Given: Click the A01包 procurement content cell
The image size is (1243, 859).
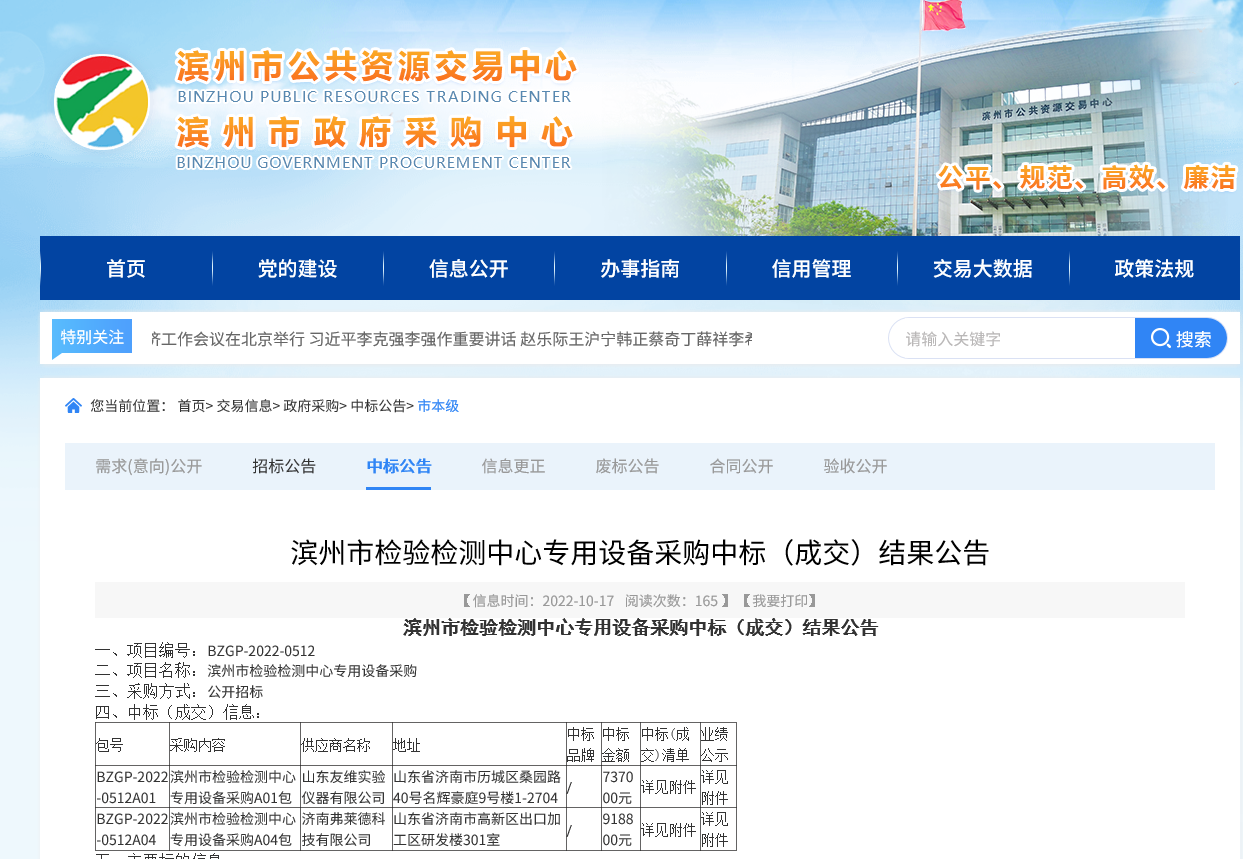Looking at the screenshot, I should tap(234, 787).
